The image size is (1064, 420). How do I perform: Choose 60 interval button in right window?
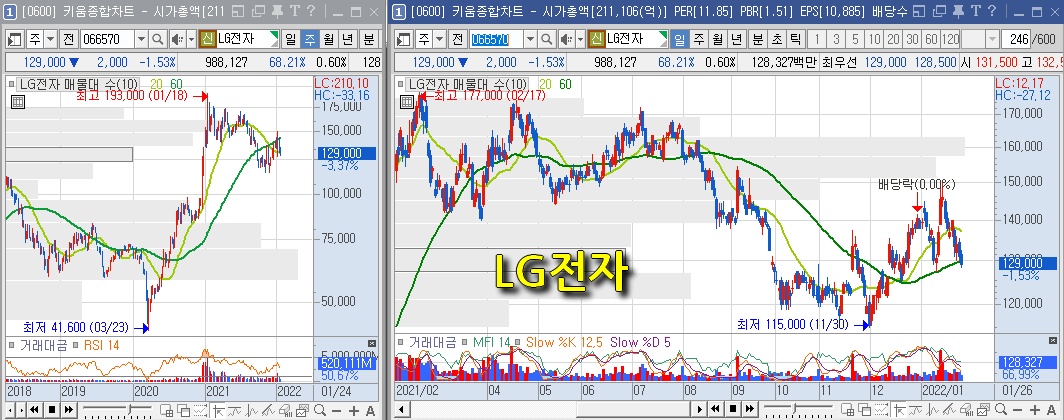[x=932, y=39]
